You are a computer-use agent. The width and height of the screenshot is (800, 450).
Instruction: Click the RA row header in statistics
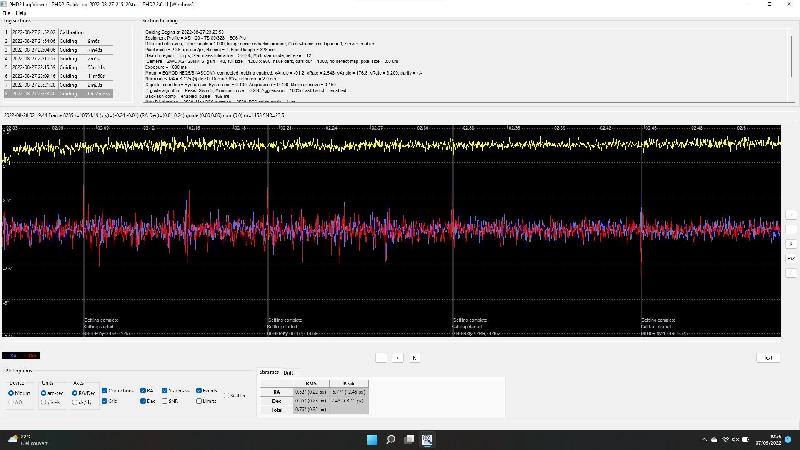click(277, 392)
